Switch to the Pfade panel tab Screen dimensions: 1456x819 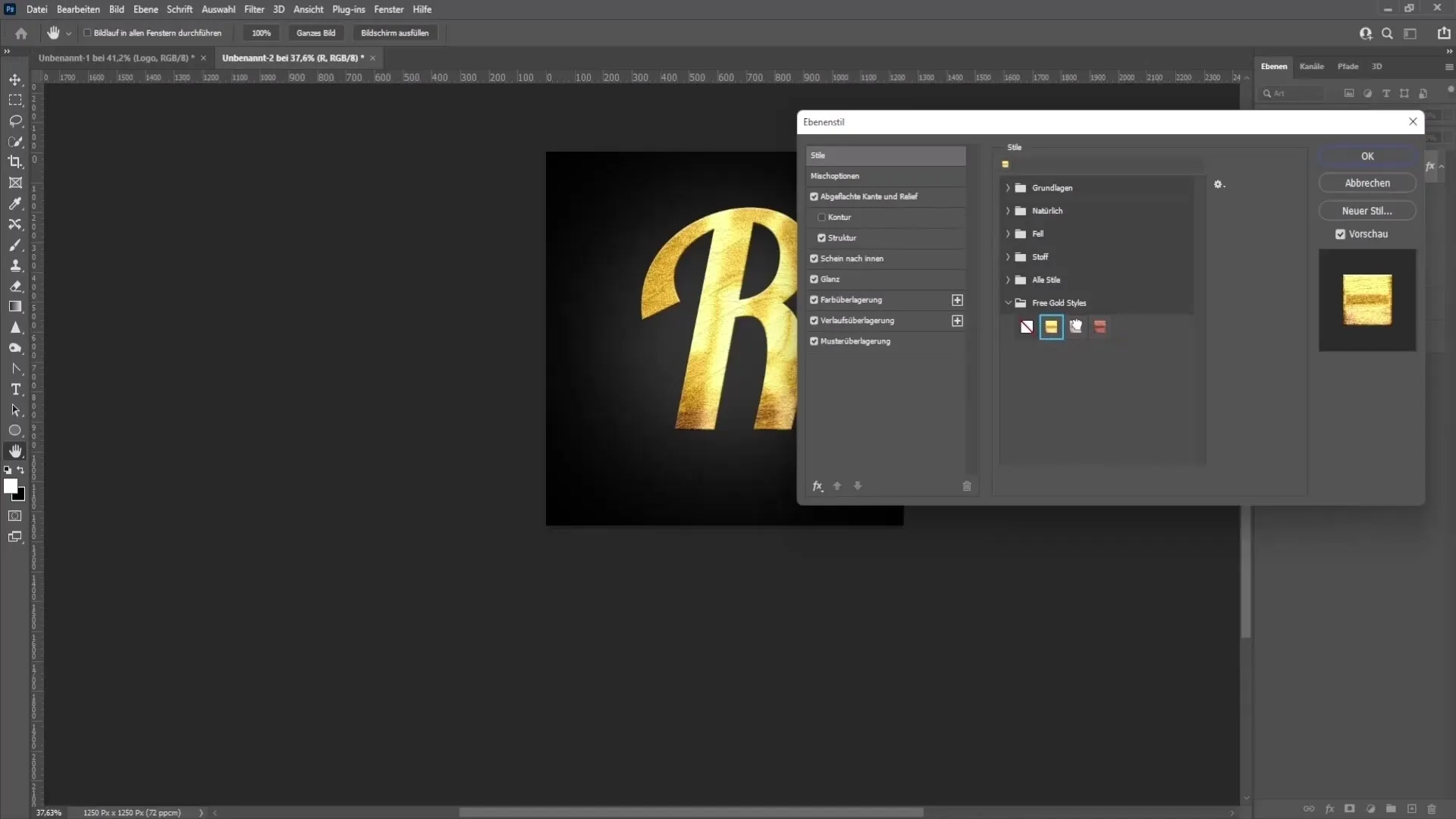point(1348,67)
